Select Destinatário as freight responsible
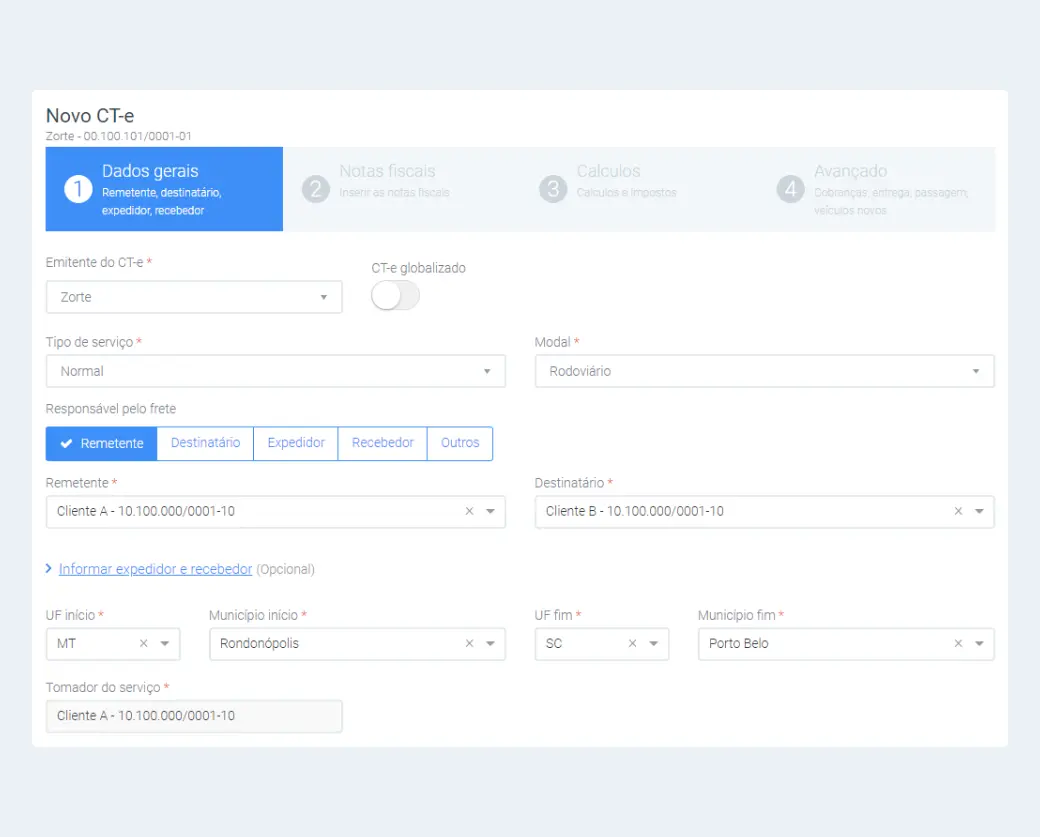 click(x=205, y=443)
